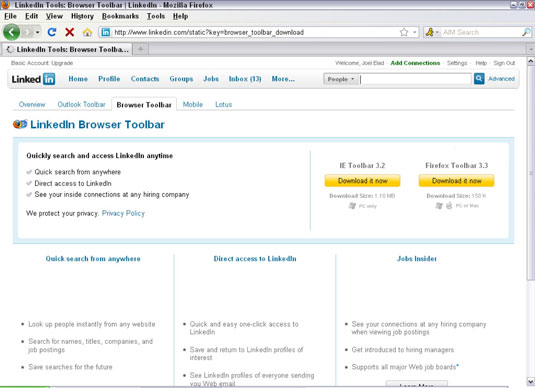Click the vertical scrollbar up arrow
Viewport: 535px width, 388px height.
[x=531, y=61]
